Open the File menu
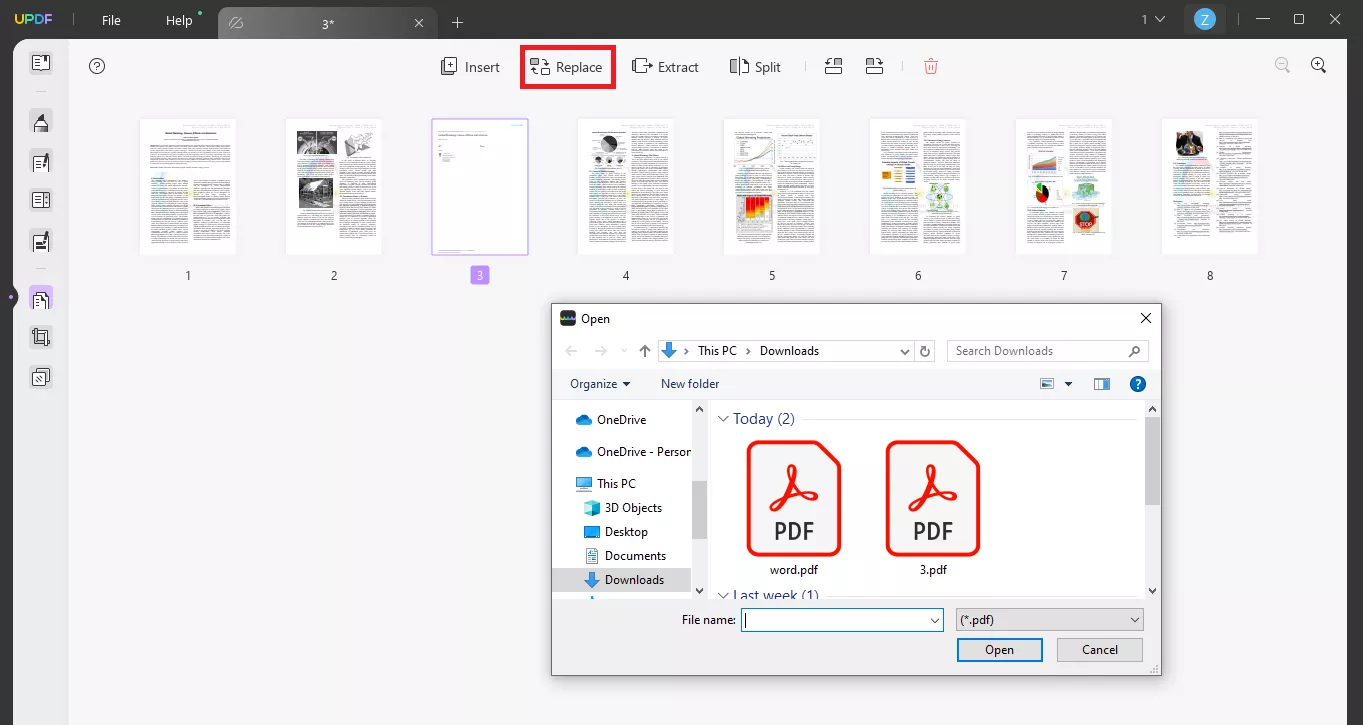Viewport: 1363px width, 725px height. click(111, 21)
